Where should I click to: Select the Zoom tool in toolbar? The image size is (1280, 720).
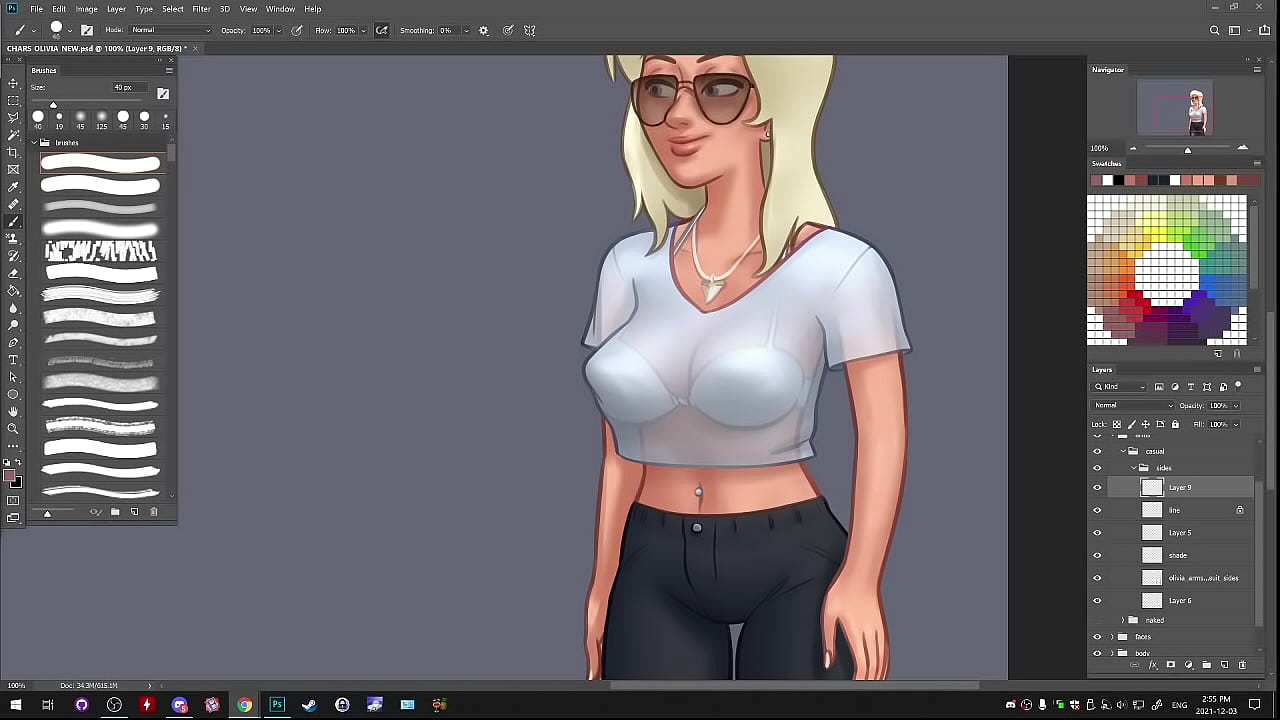(x=13, y=428)
